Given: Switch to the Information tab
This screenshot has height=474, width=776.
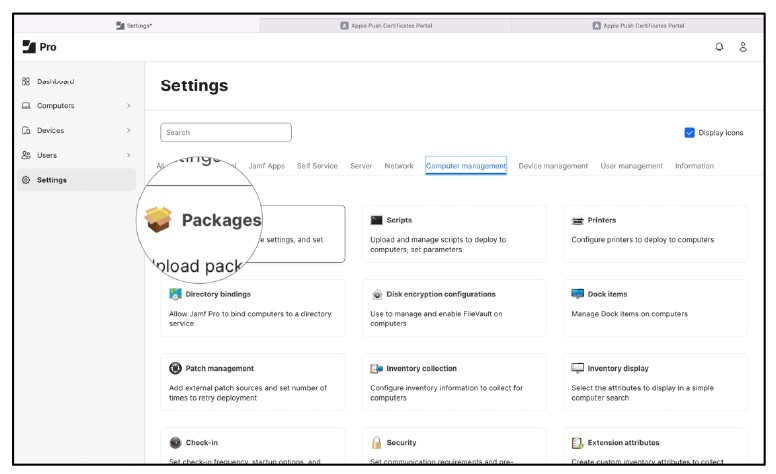Looking at the screenshot, I should click(694, 166).
